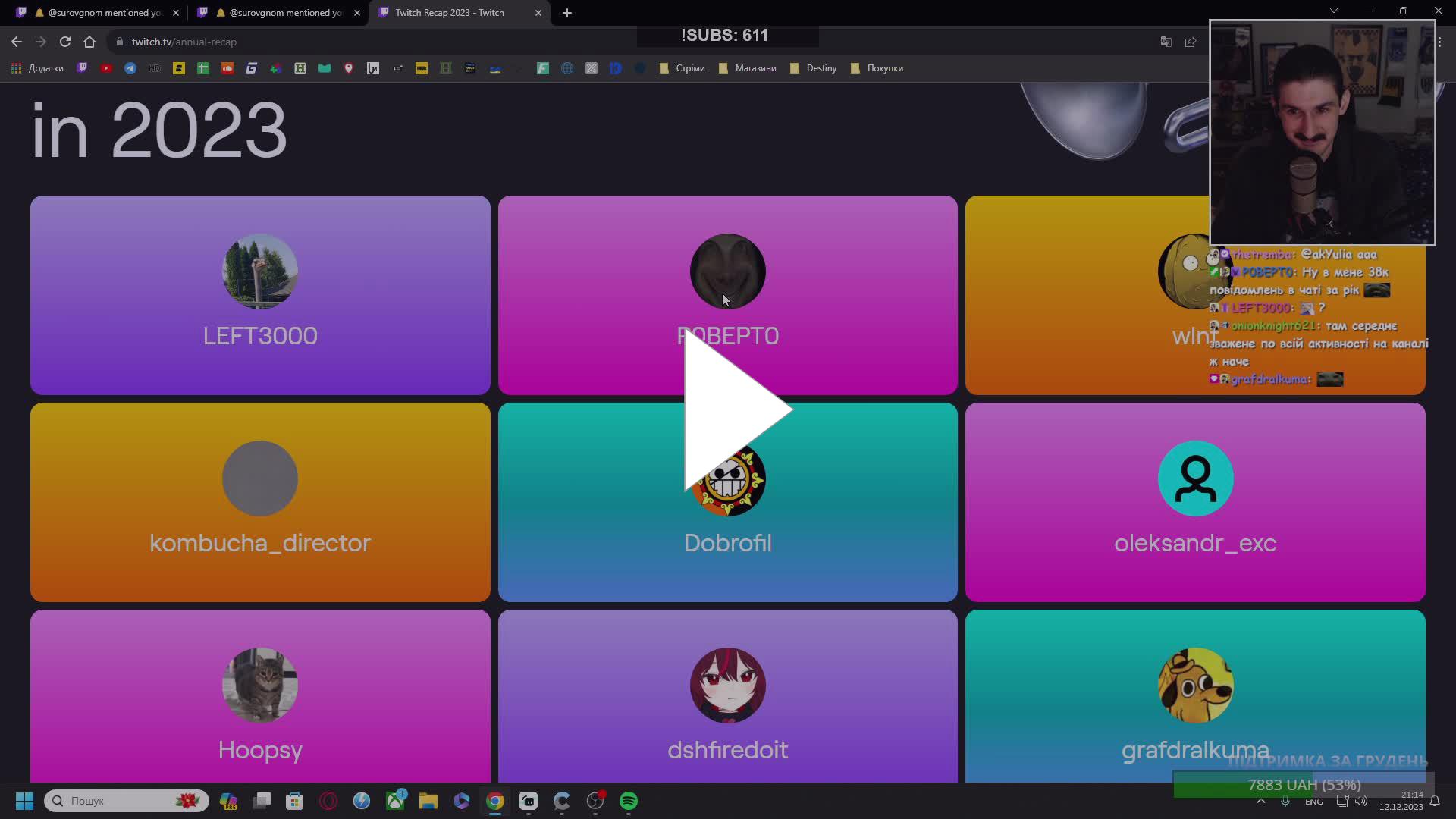Open the Telegram bookmark
The image size is (1456, 819).
(x=130, y=67)
